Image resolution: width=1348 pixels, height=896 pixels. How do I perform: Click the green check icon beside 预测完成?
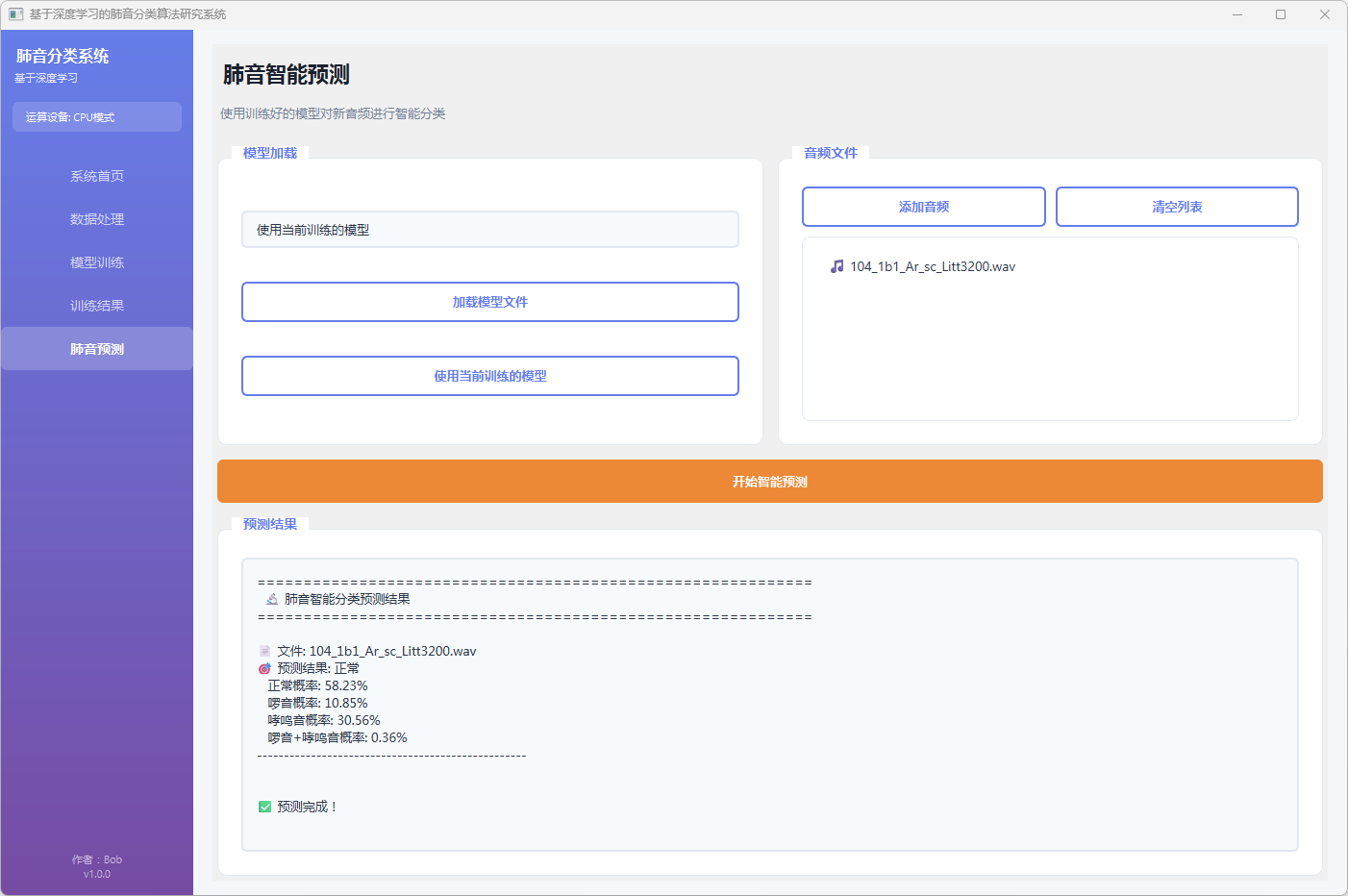(264, 807)
